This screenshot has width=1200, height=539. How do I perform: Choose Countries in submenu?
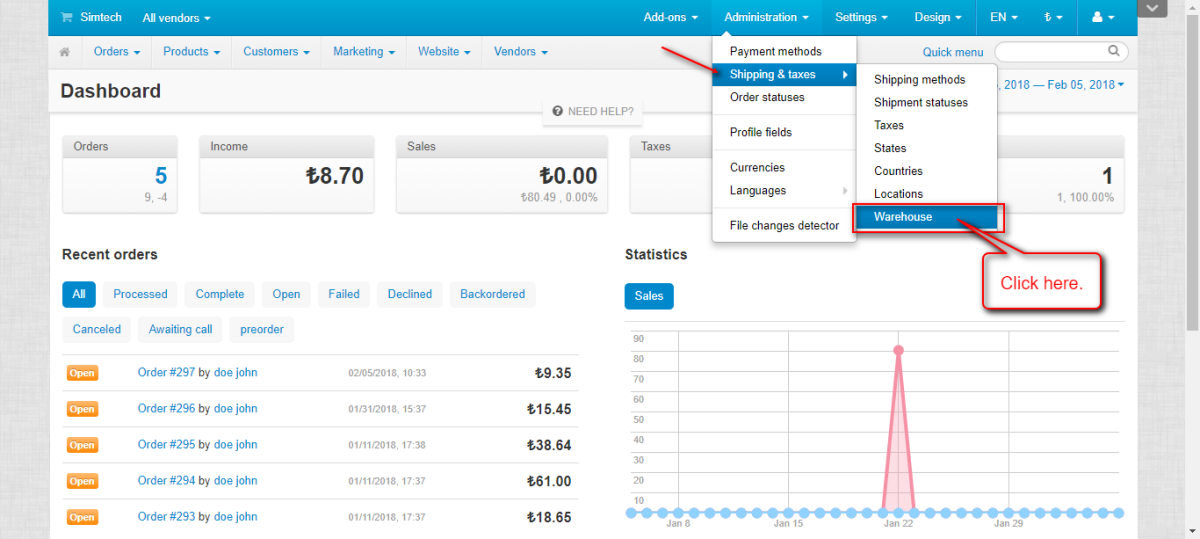tap(927, 171)
